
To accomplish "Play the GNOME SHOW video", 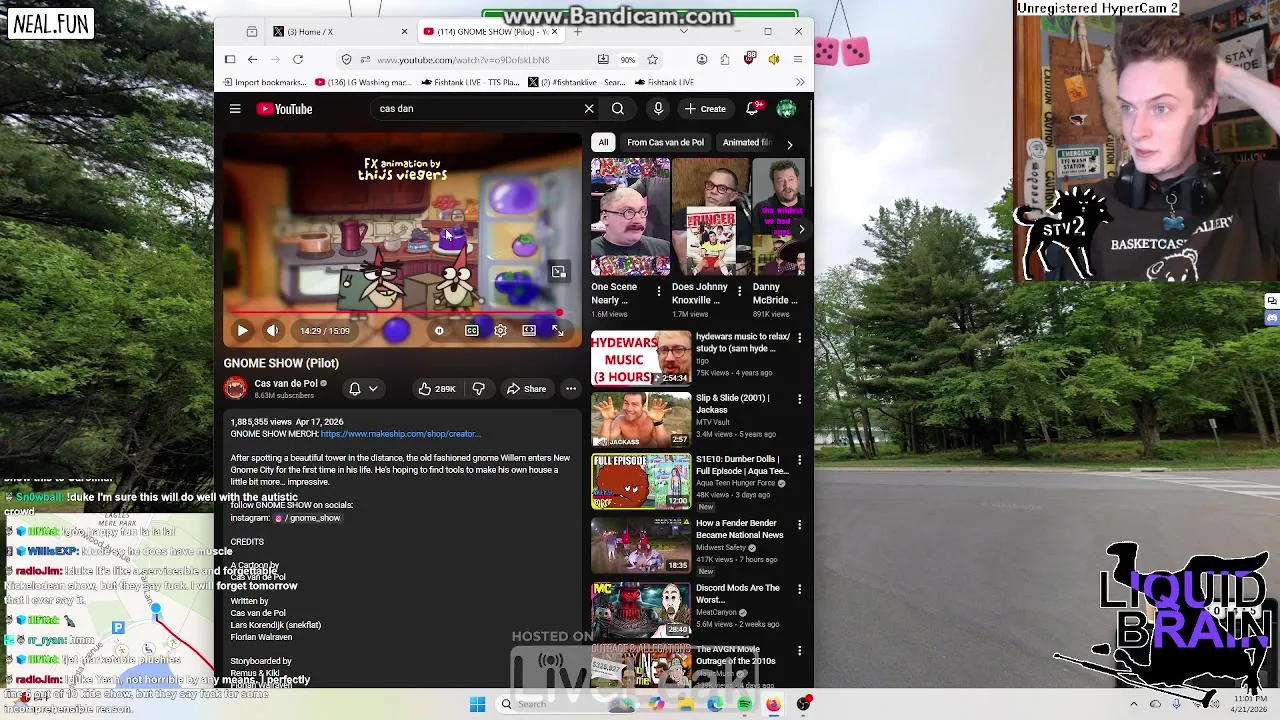I will 242,330.
